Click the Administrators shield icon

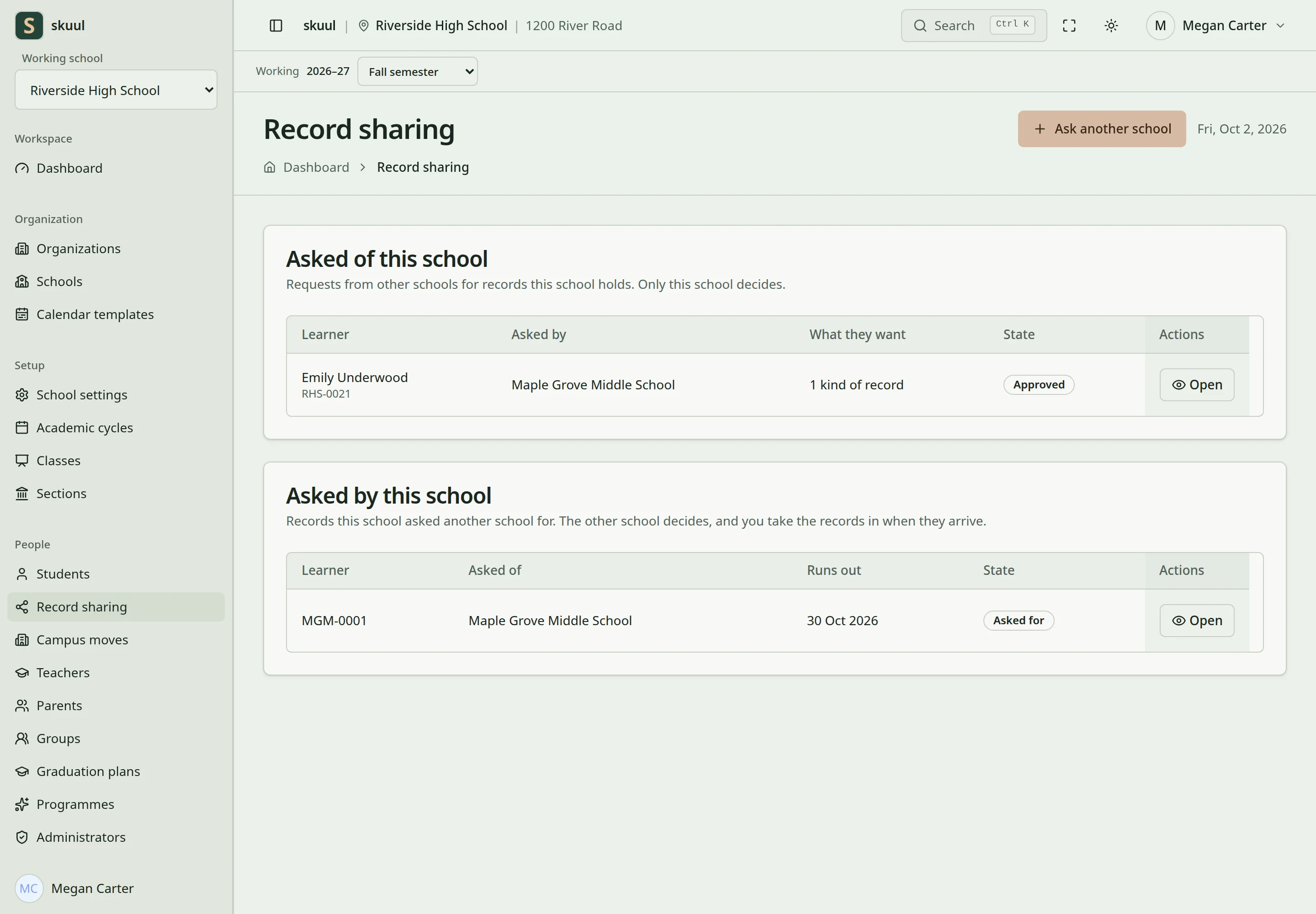[22, 837]
